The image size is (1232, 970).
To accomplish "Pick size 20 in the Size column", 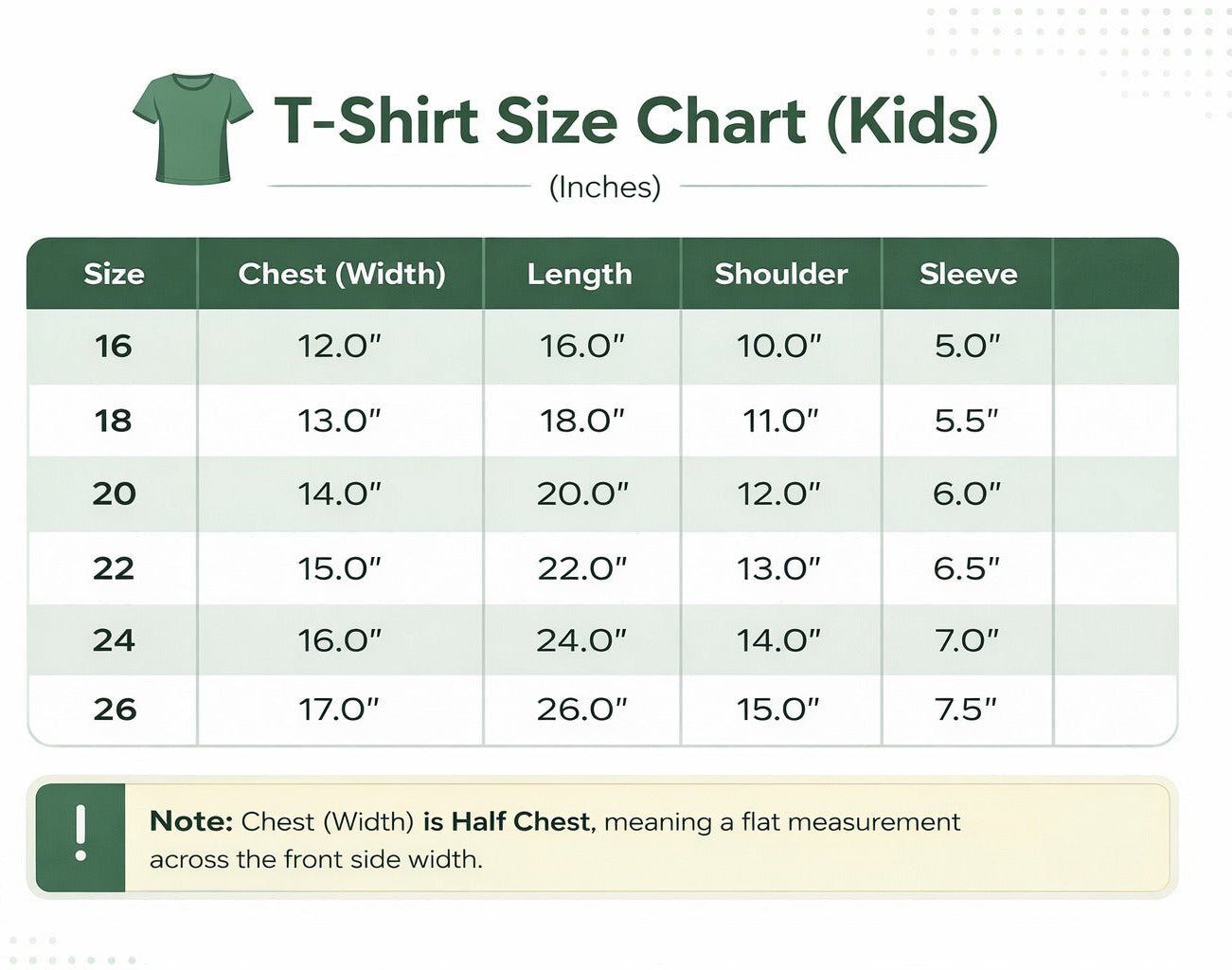I will coord(114,494).
